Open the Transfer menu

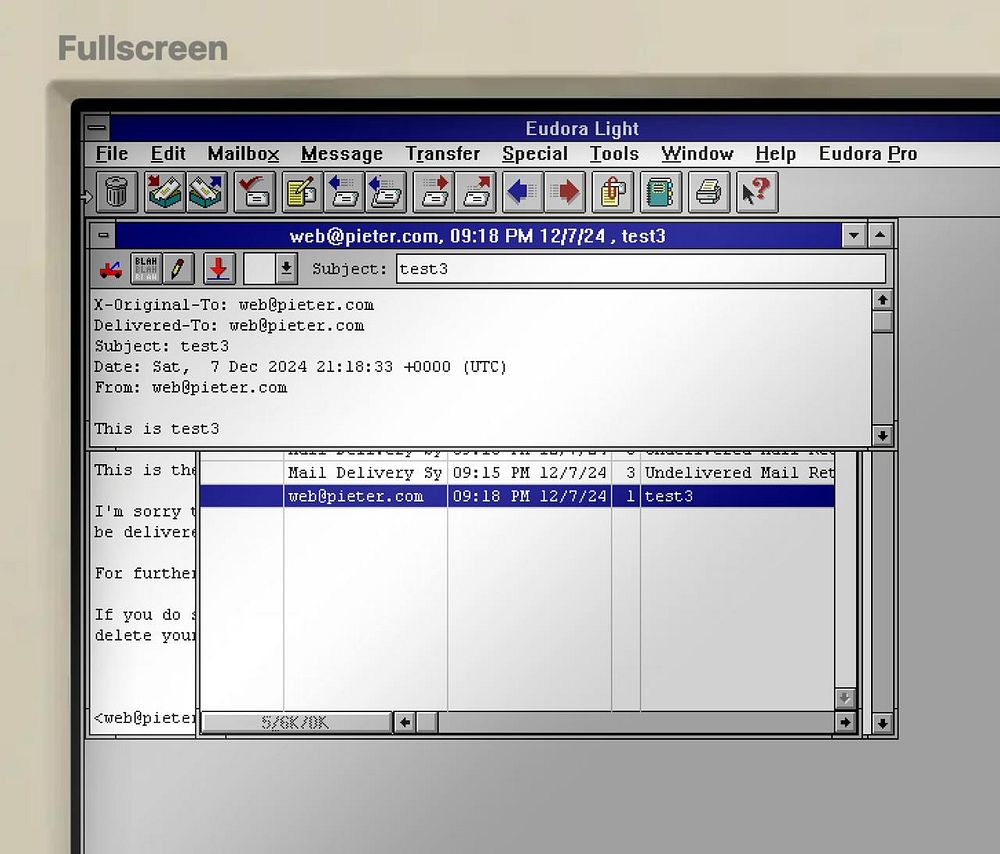tap(443, 154)
